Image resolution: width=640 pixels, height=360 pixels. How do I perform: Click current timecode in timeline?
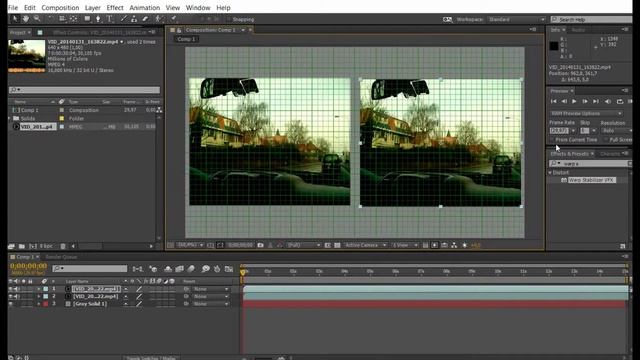pyautogui.click(x=28, y=266)
